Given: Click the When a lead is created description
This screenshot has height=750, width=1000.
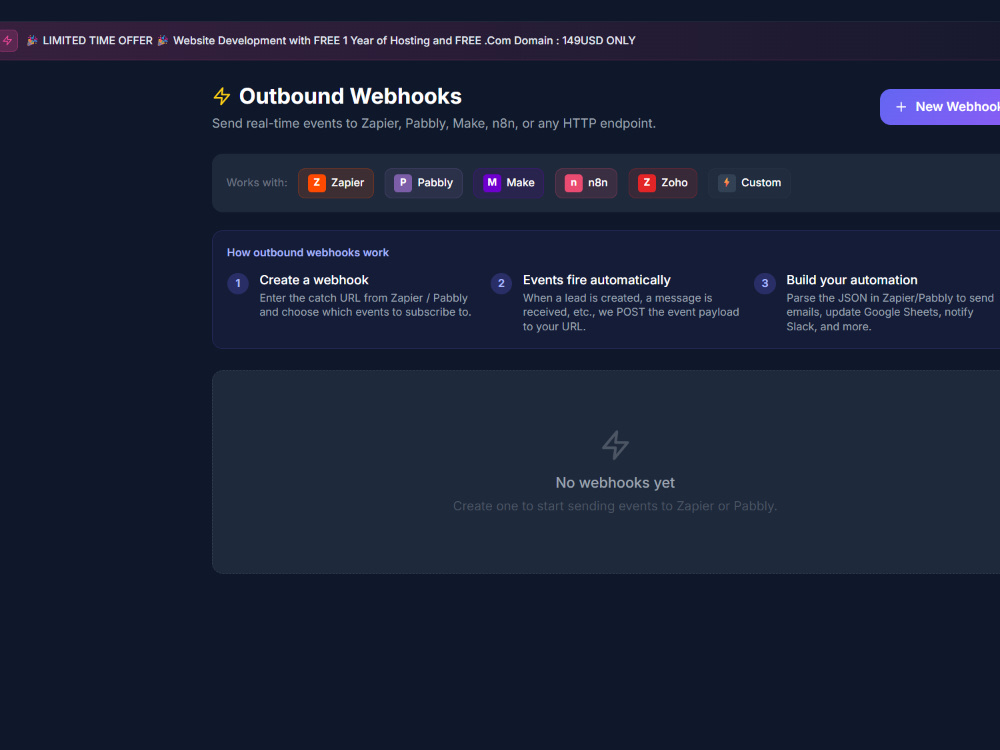Looking at the screenshot, I should tap(631, 312).
